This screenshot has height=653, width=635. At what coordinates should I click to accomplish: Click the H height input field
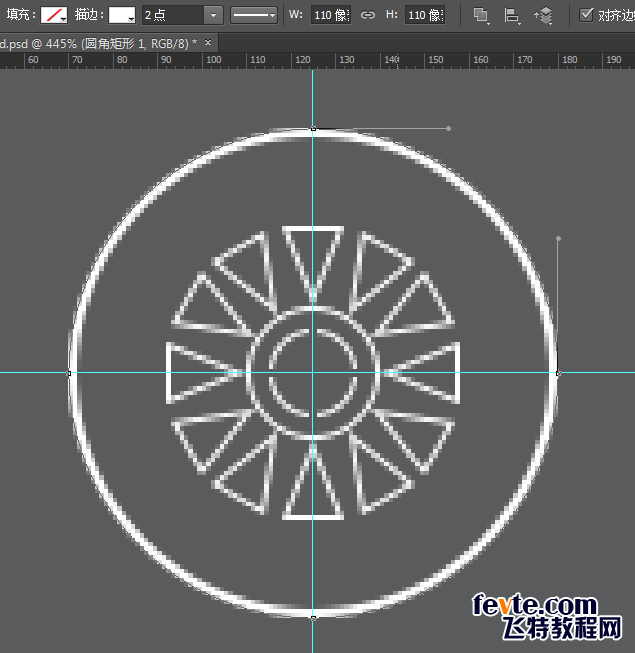pos(425,15)
